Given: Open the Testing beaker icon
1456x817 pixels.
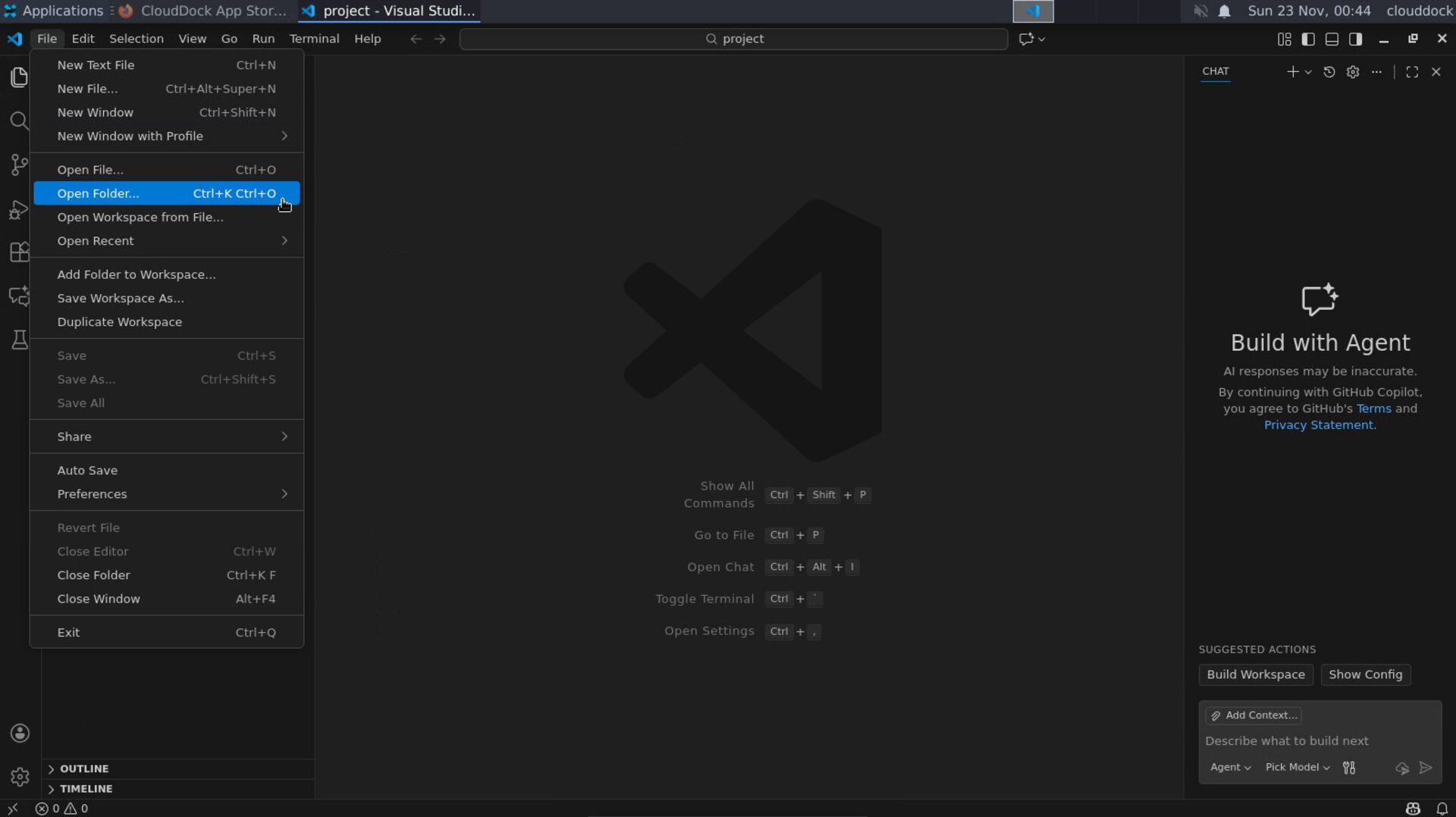Looking at the screenshot, I should click(19, 340).
